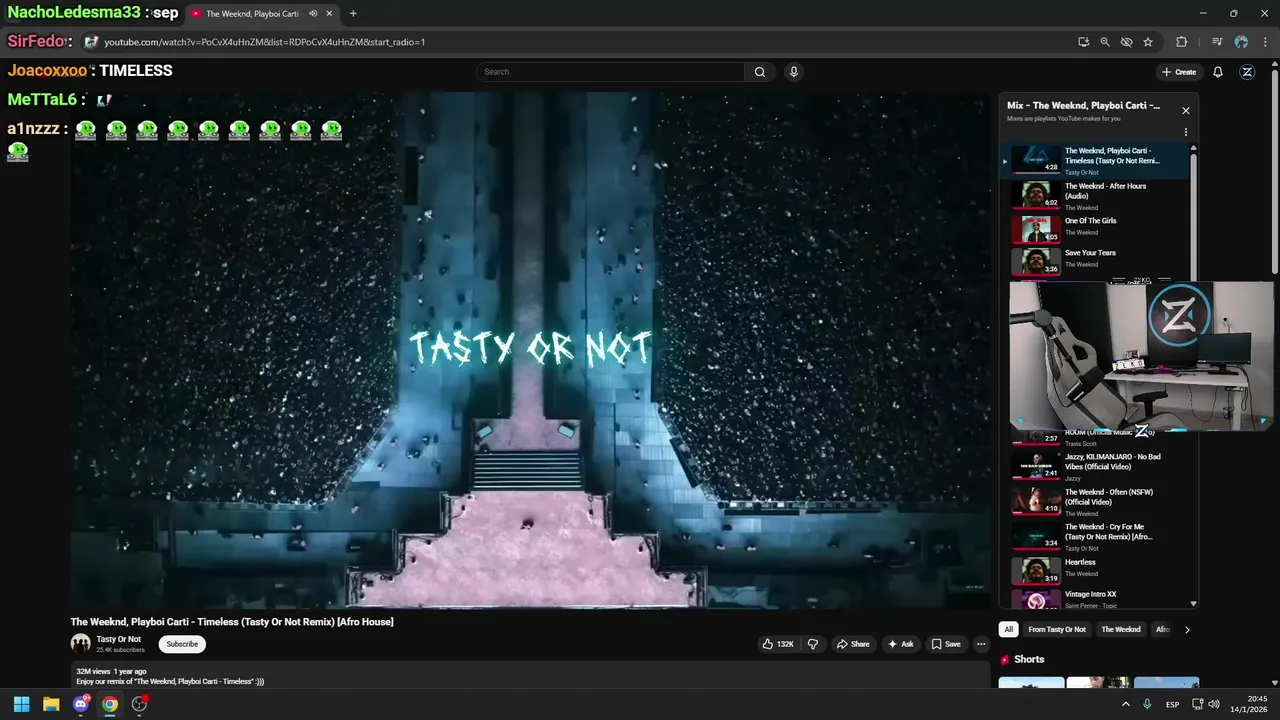Click the playlist scrollbar up arrow
The image size is (1280, 720).
(x=1193, y=149)
